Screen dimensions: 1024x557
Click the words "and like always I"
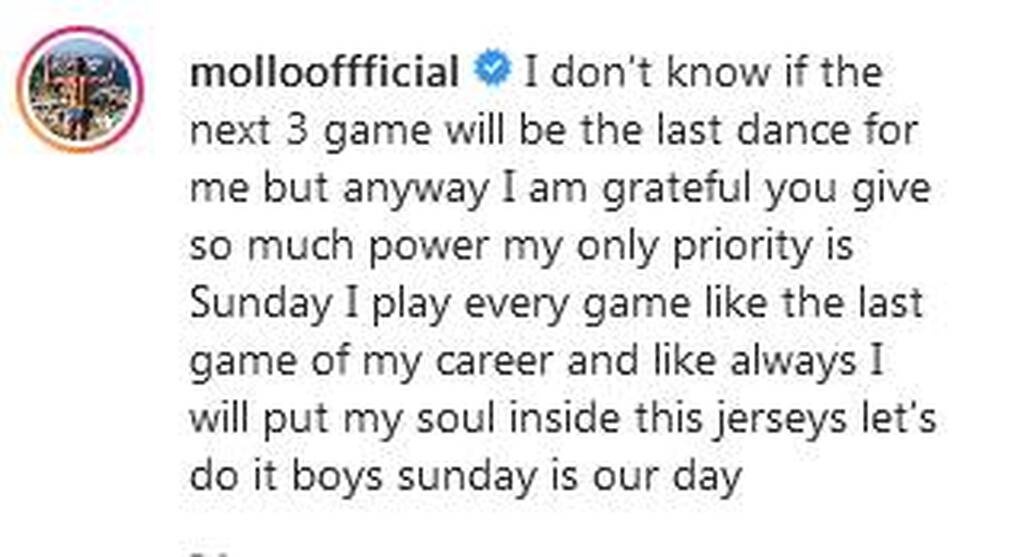[723, 361]
